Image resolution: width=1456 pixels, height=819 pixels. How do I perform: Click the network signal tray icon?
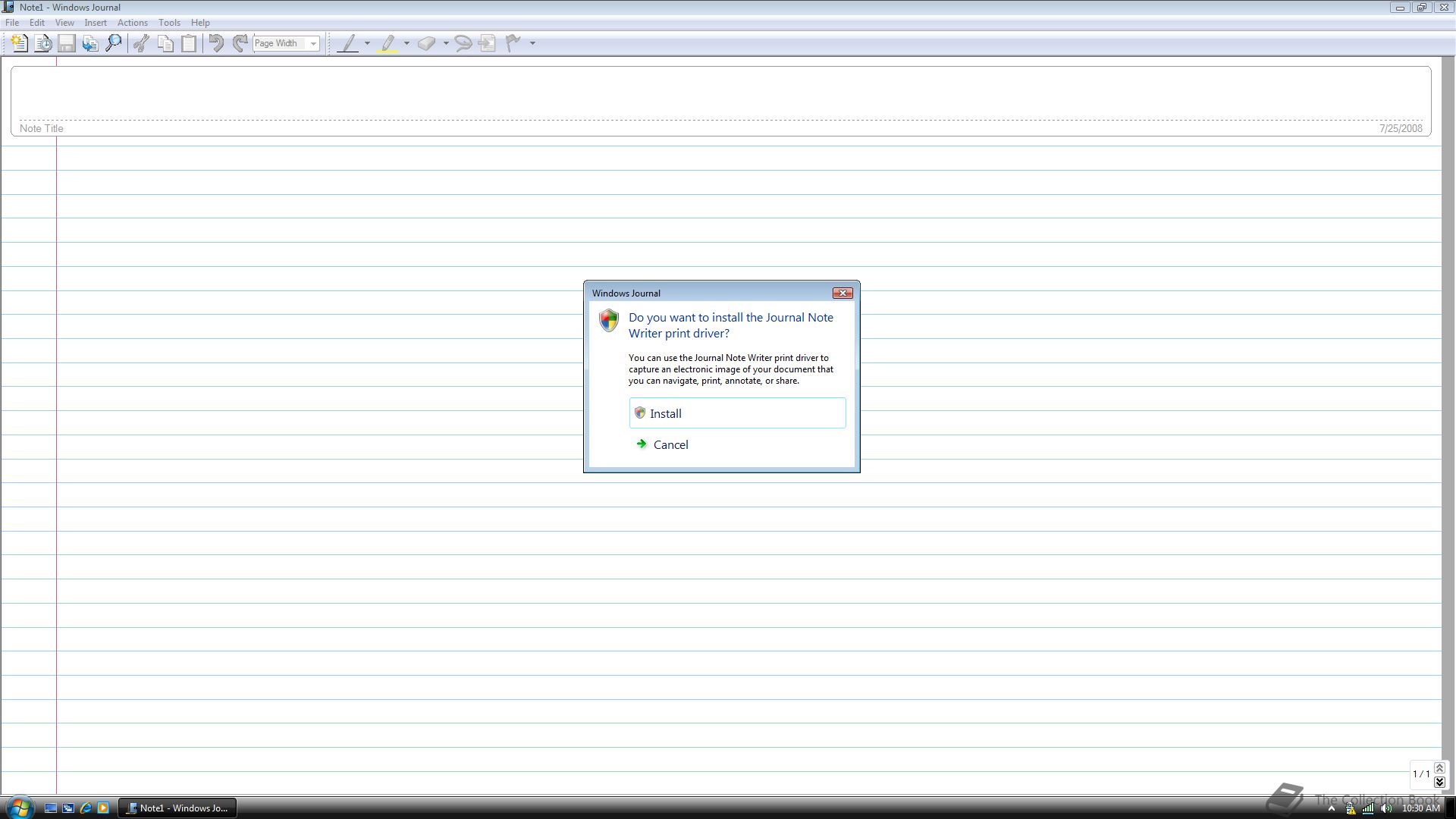(x=1368, y=808)
